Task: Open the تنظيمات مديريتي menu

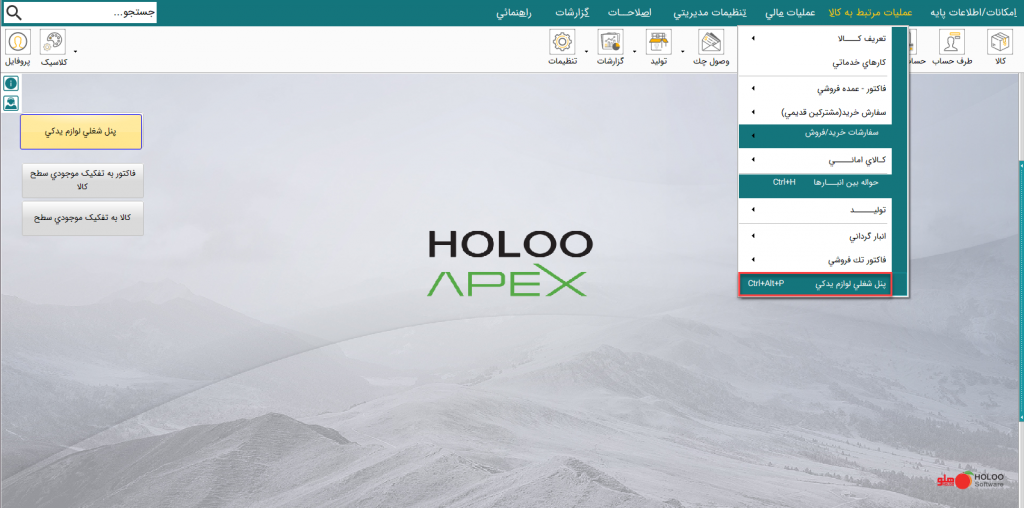Action: (x=712, y=13)
